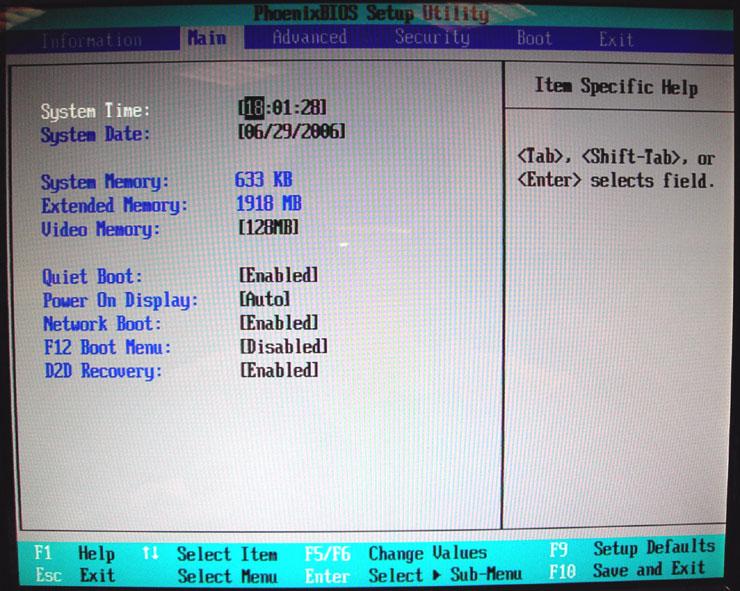Image resolution: width=740 pixels, height=591 pixels.
Task: Toggle the F12 Boot Menu Disabled value
Action: [284, 347]
